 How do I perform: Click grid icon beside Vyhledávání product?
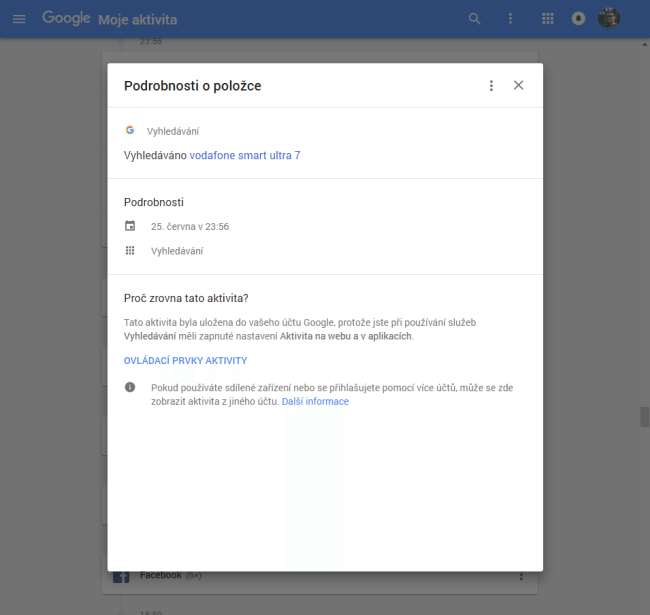pyautogui.click(x=130, y=250)
